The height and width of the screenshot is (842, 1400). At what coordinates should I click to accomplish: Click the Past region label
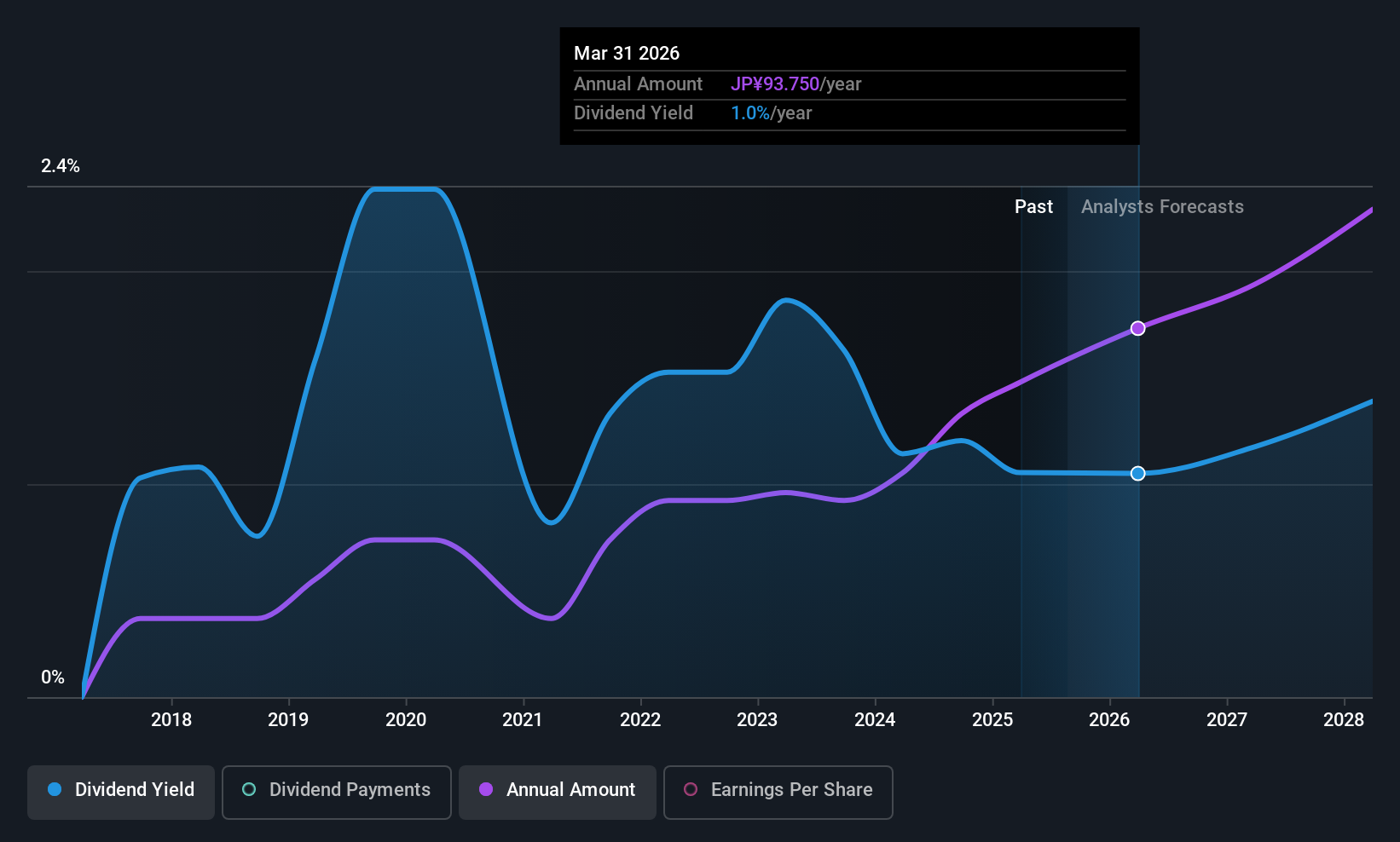pos(1033,207)
